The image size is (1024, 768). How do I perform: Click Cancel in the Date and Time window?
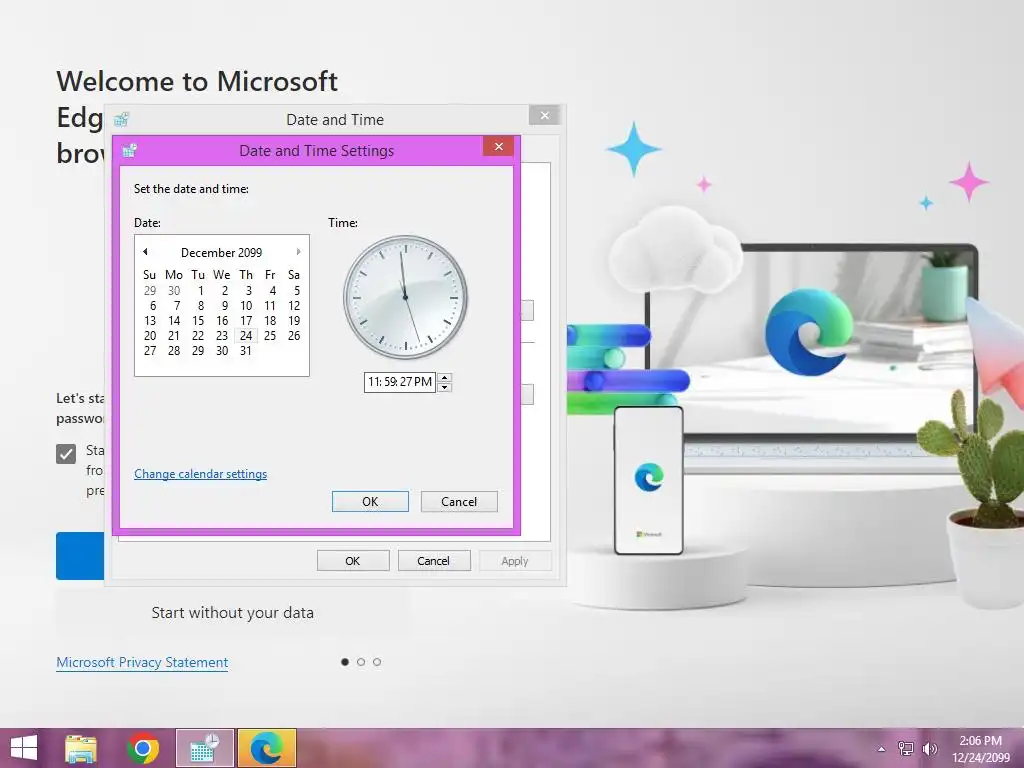coord(434,561)
